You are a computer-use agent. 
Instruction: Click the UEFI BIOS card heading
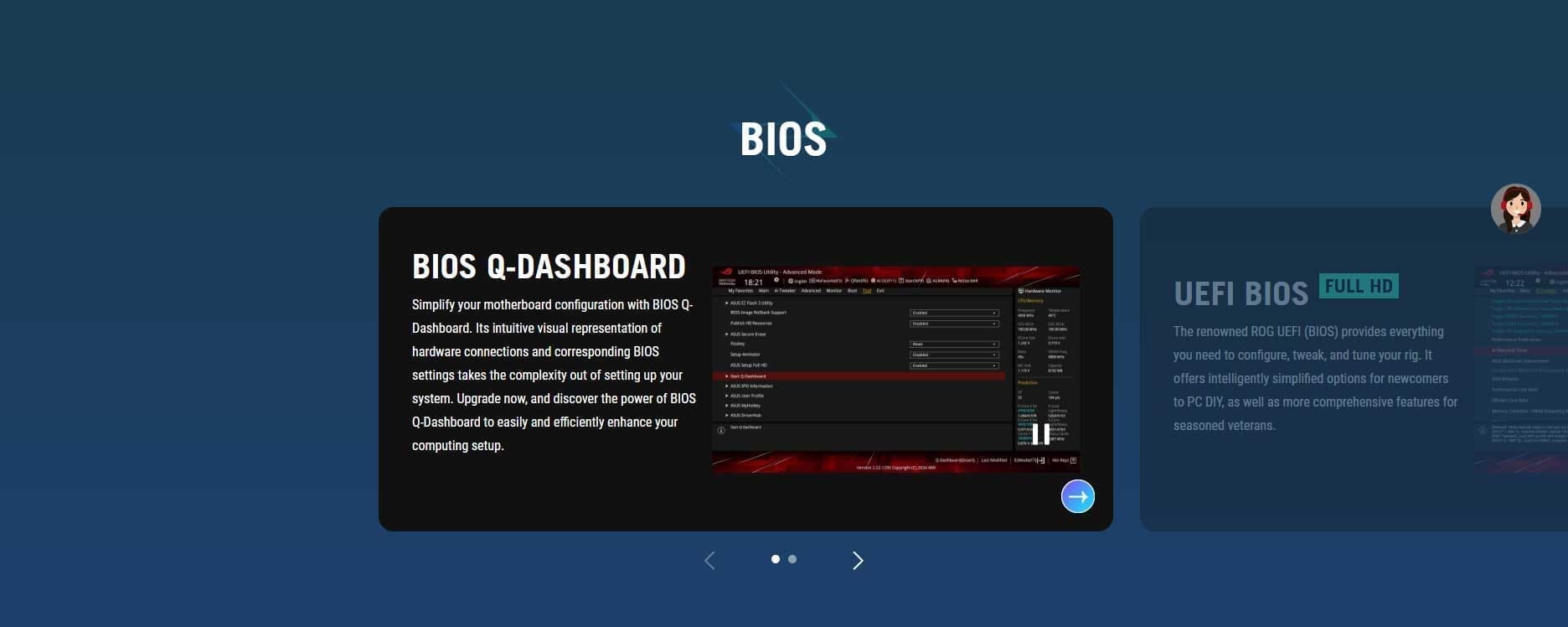pyautogui.click(x=1240, y=294)
